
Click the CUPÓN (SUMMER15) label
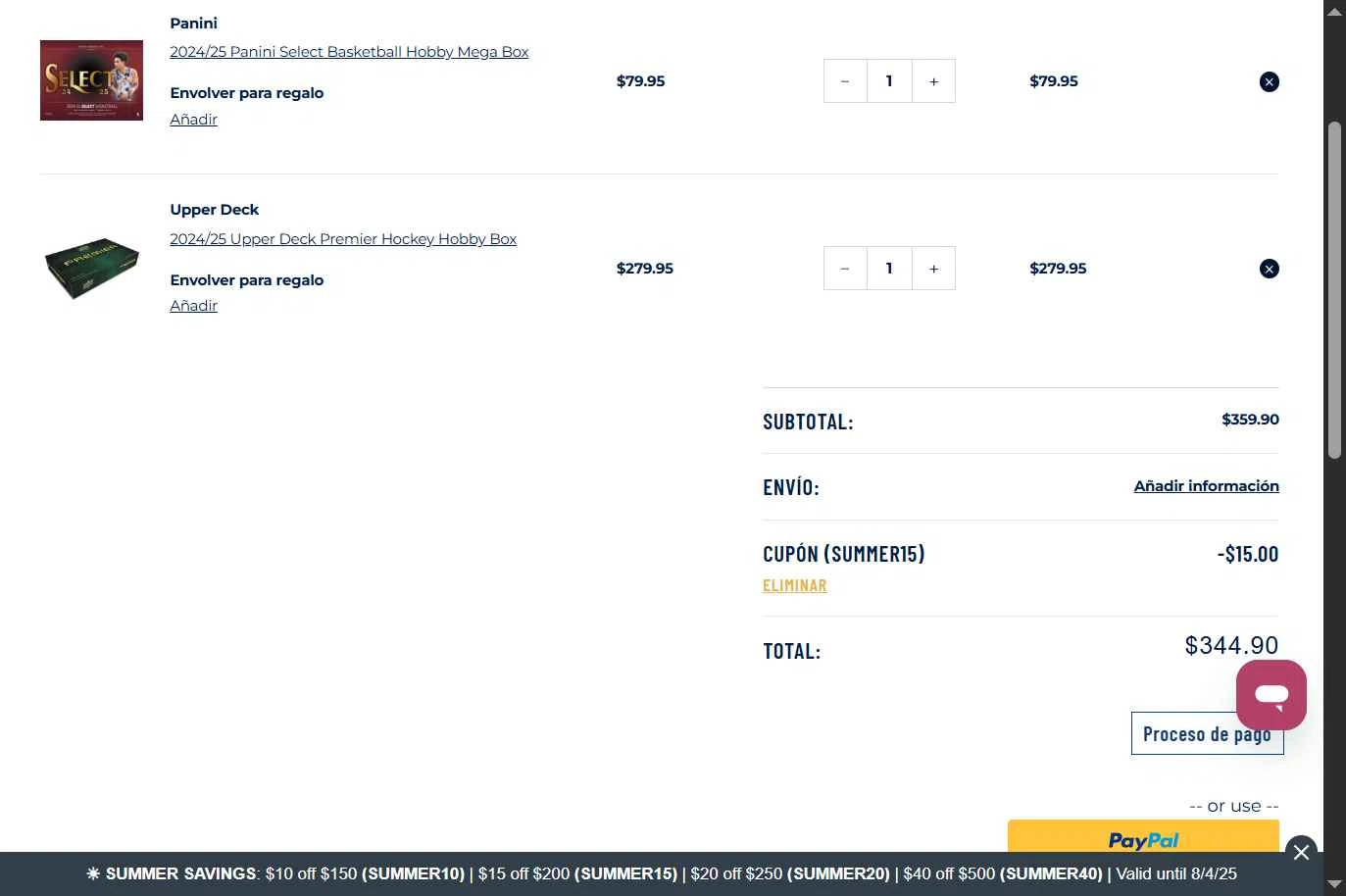pos(844,554)
